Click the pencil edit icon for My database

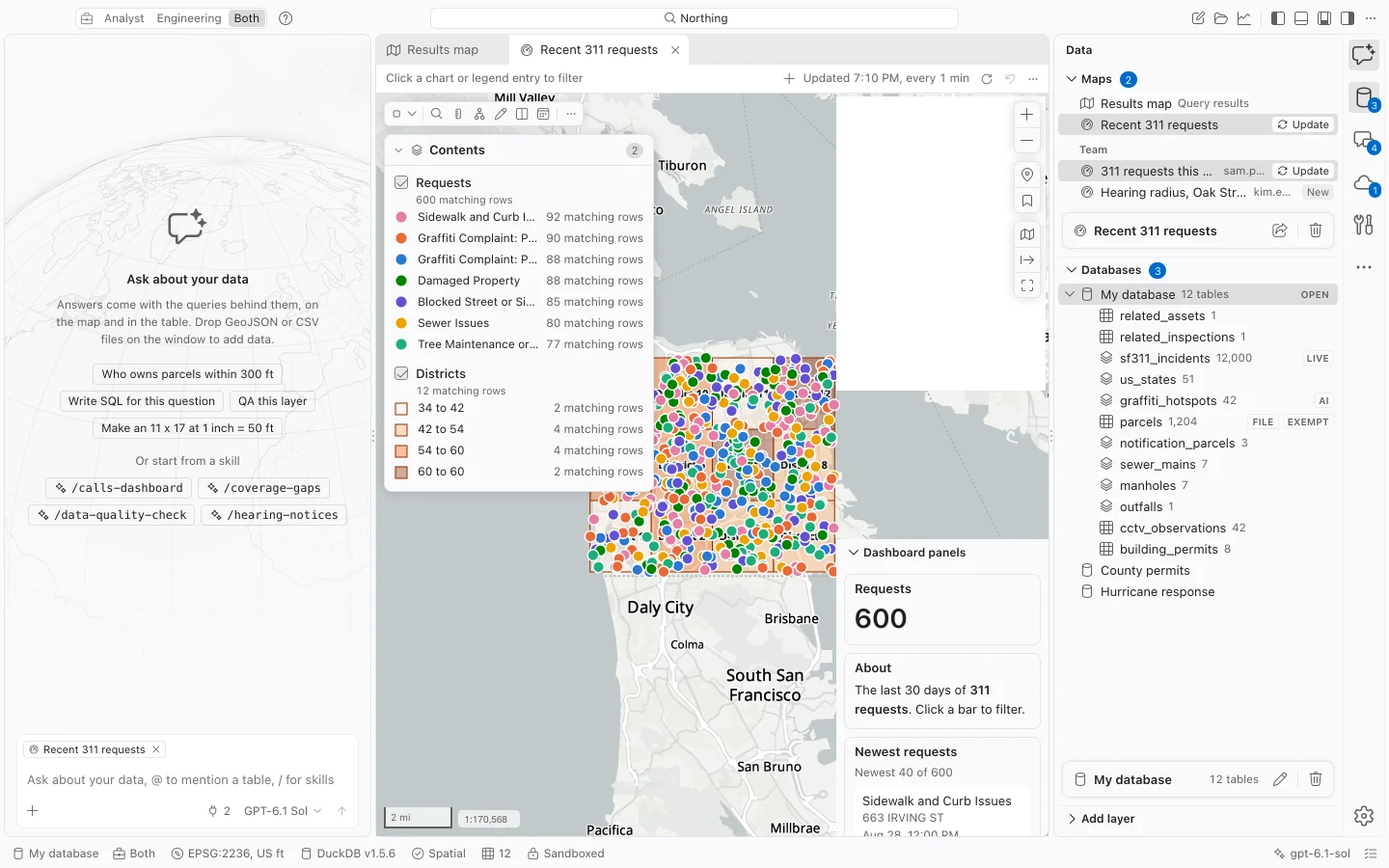click(1280, 779)
